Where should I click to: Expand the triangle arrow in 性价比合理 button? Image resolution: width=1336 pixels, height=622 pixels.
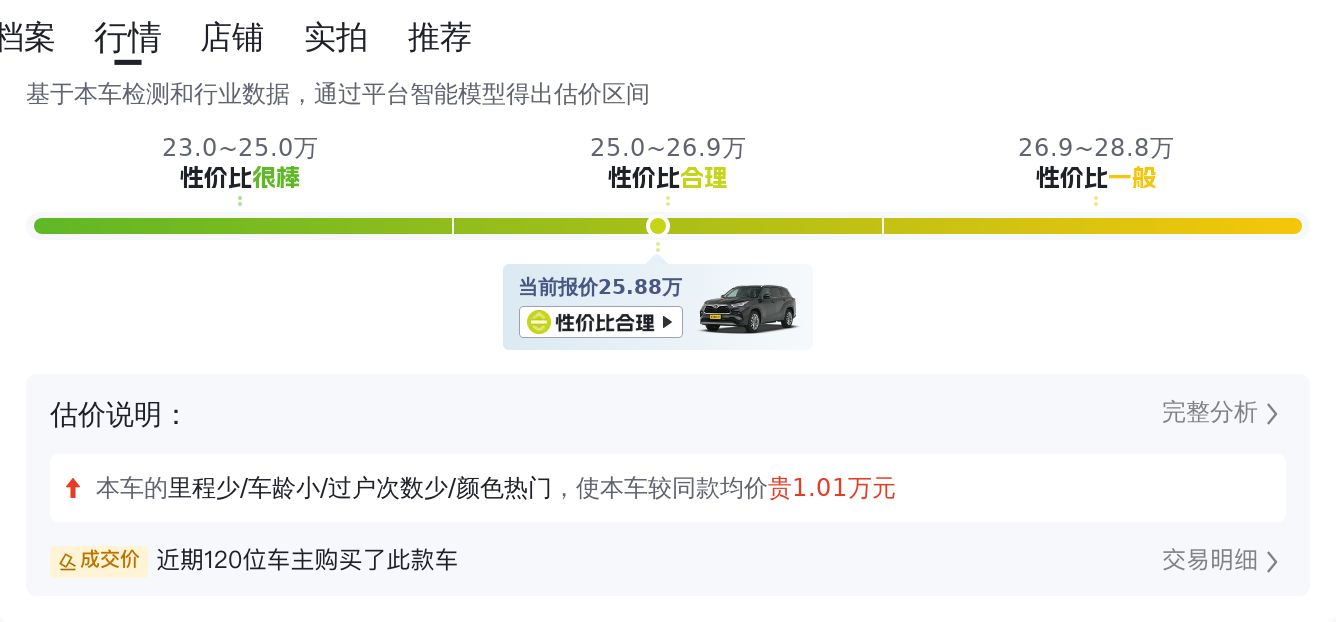668,322
